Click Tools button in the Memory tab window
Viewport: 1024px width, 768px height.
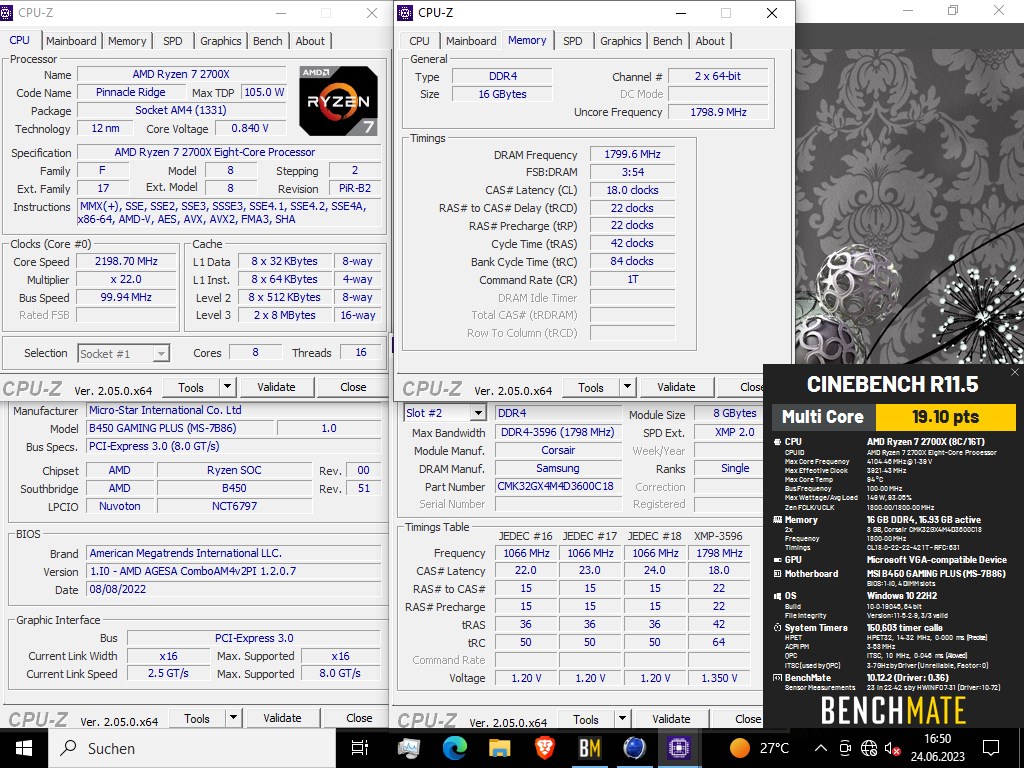coord(591,387)
